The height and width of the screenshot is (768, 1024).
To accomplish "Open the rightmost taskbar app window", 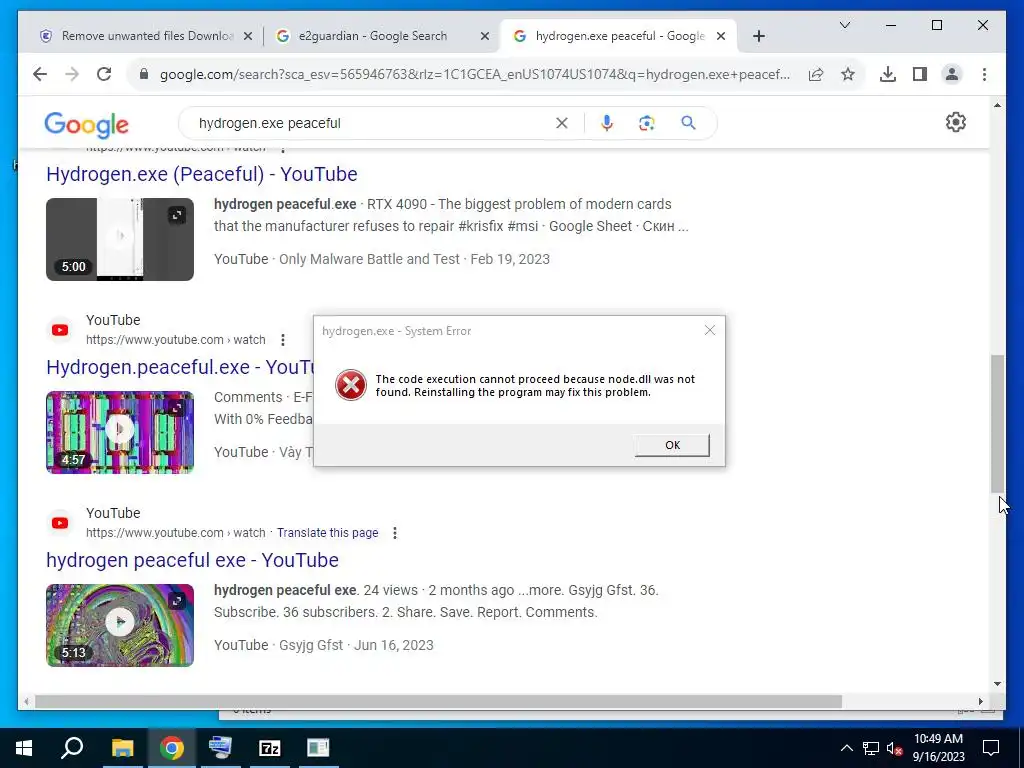I will click(318, 748).
